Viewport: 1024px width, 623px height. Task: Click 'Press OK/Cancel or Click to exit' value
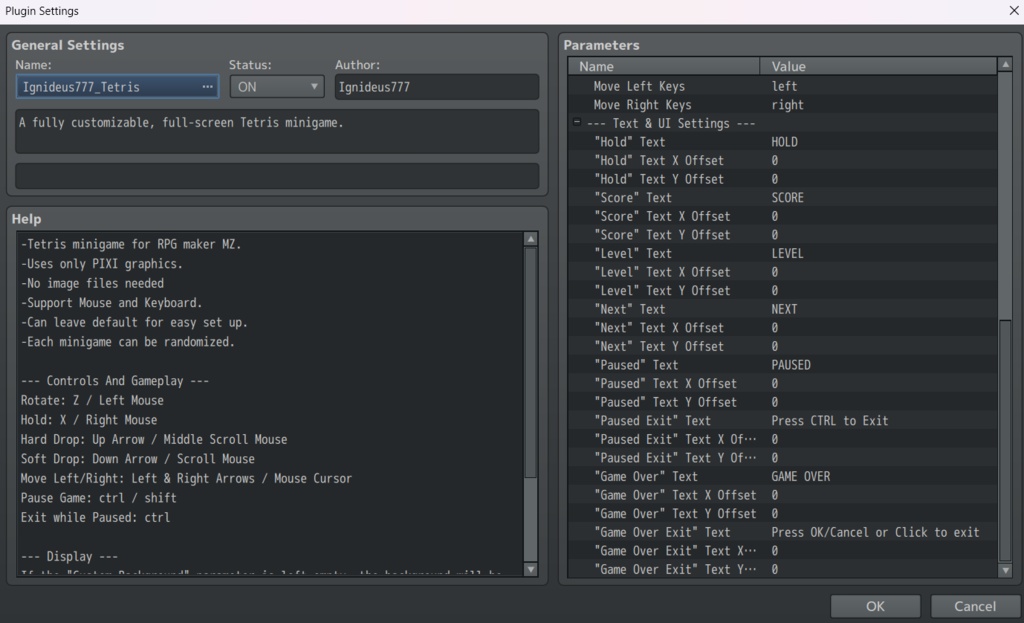(875, 532)
